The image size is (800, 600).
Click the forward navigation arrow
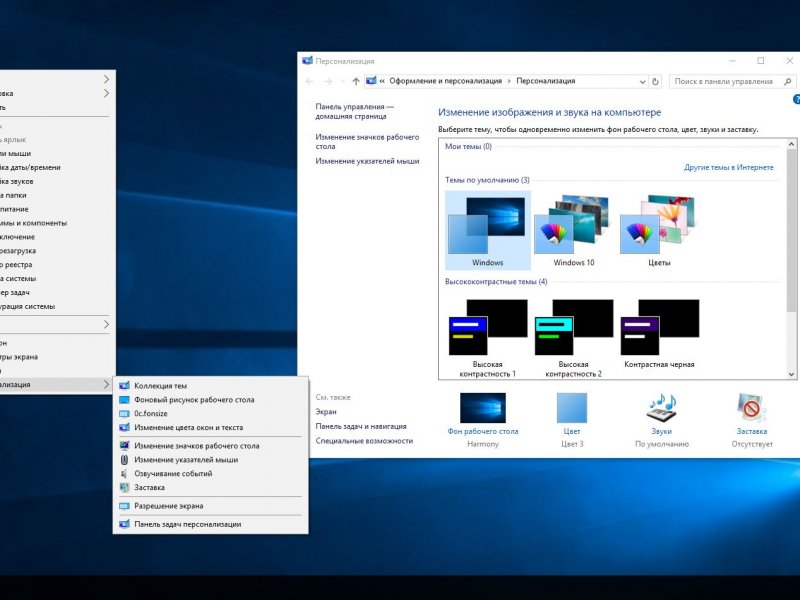[x=328, y=81]
